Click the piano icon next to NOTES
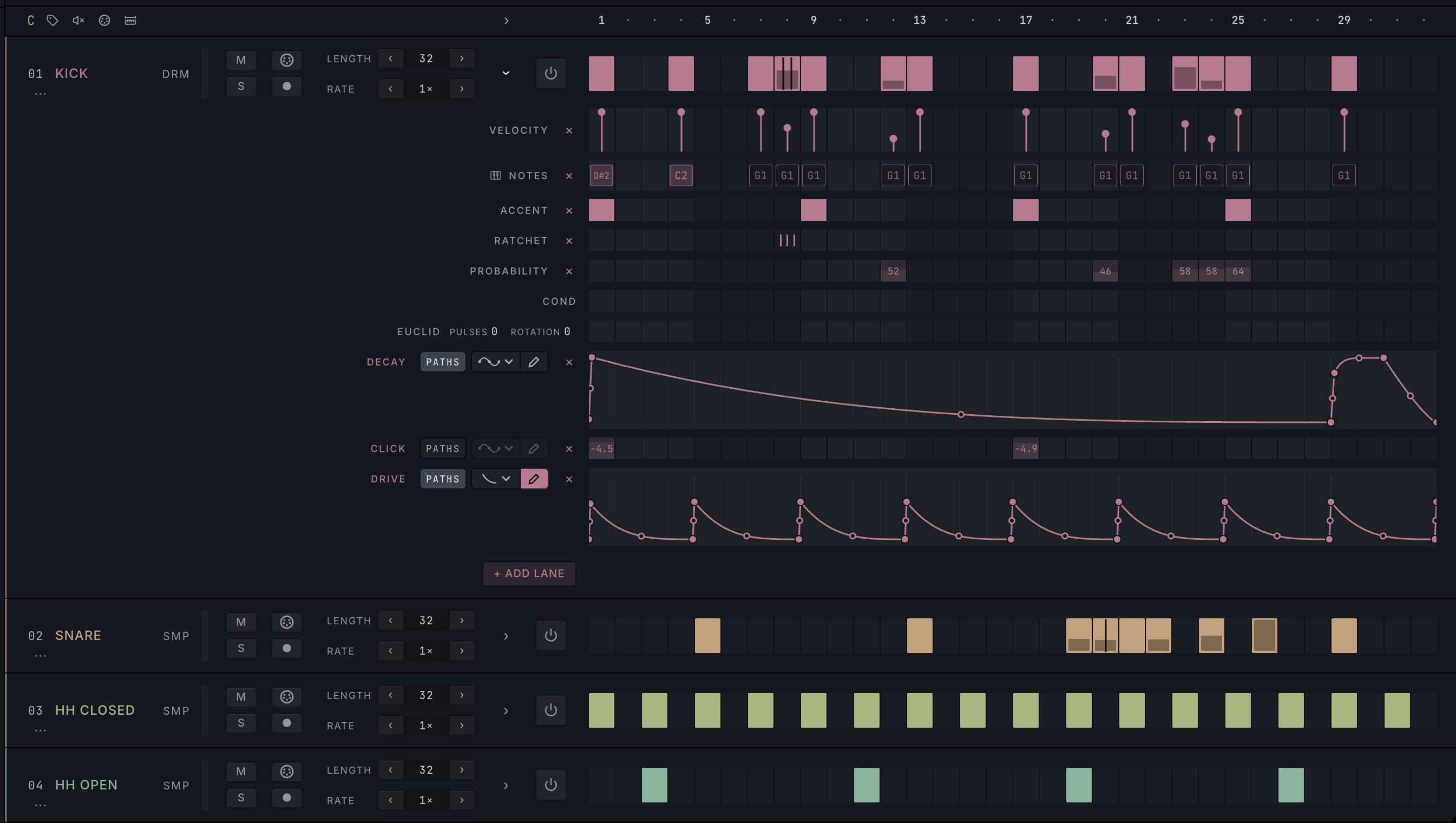This screenshot has height=823, width=1456. [x=496, y=175]
